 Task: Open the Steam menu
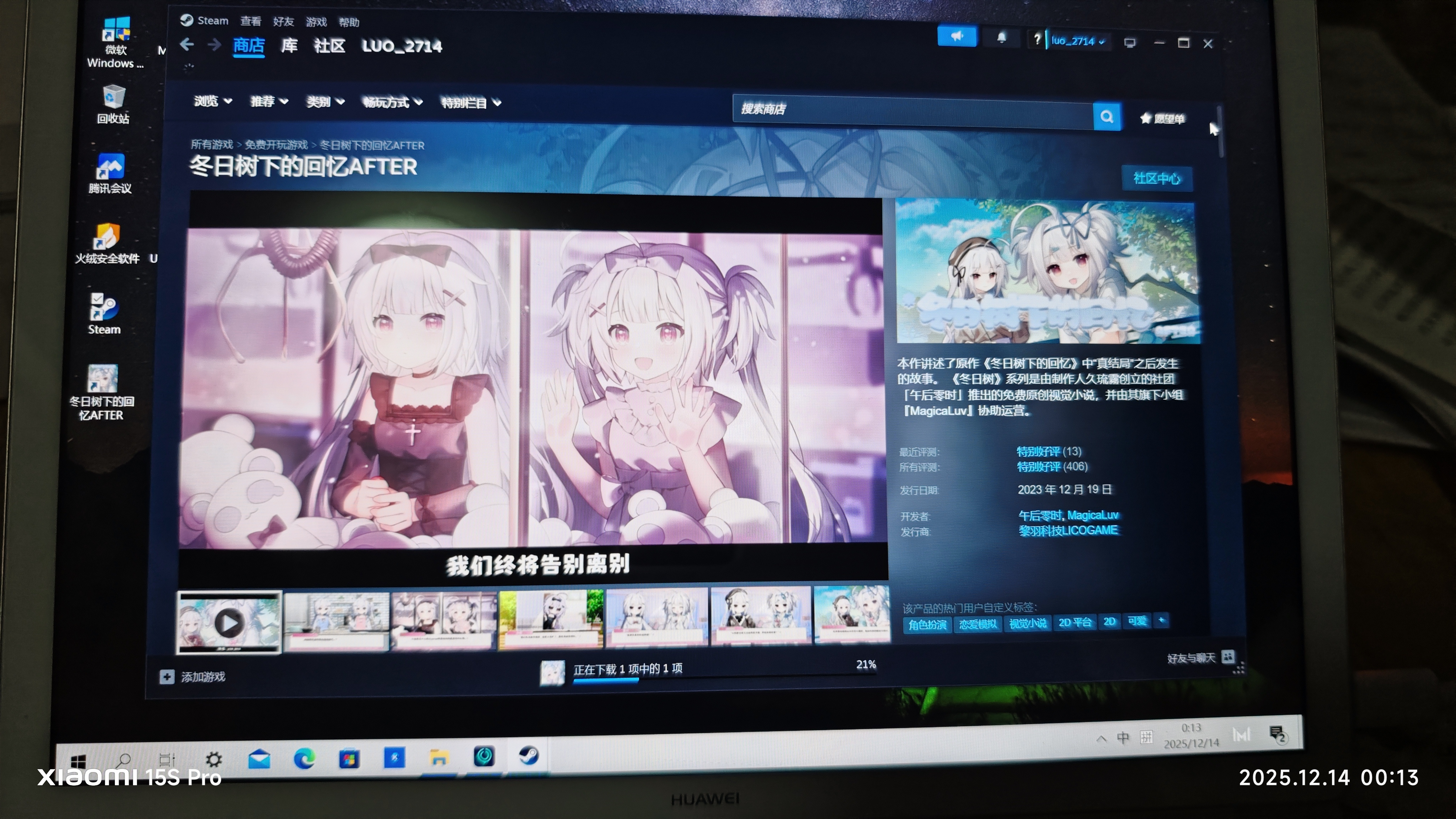(213, 21)
